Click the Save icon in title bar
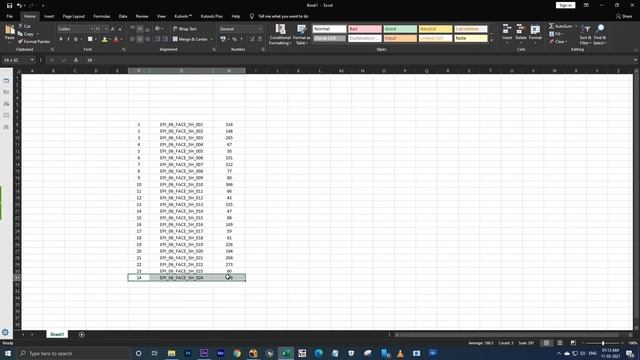This screenshot has height=360, width=640. click(x=9, y=5)
